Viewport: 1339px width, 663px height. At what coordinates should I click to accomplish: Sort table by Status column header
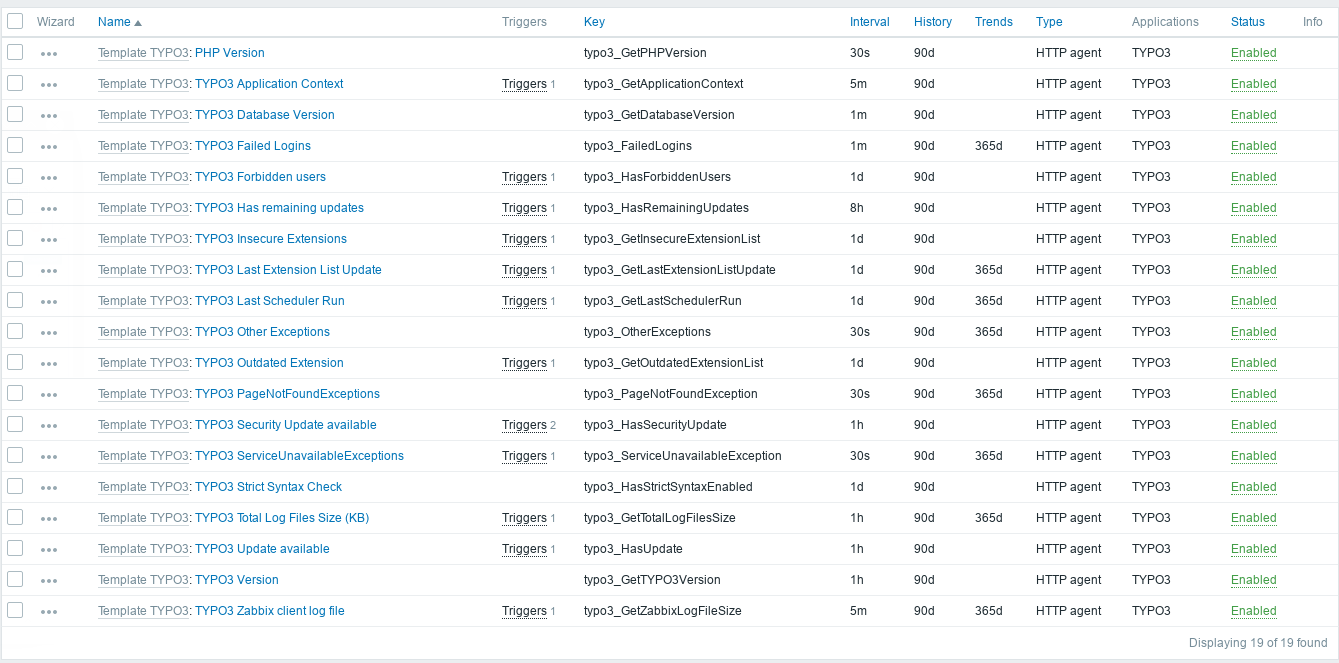[x=1247, y=22]
